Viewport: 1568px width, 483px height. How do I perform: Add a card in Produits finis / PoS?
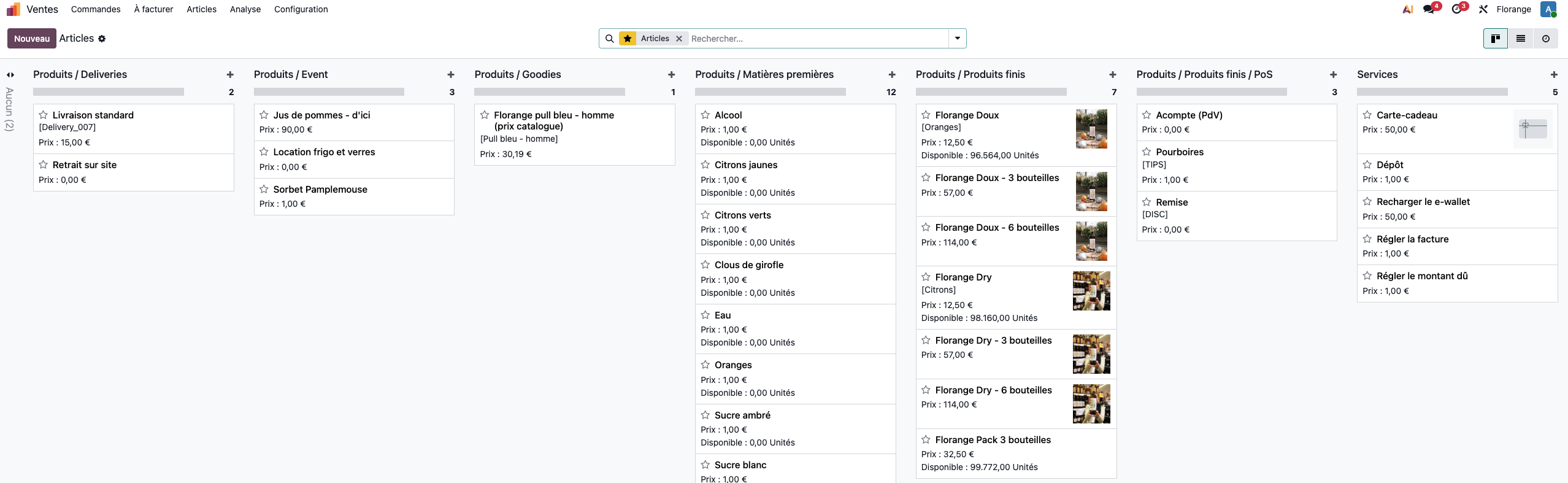click(1334, 75)
